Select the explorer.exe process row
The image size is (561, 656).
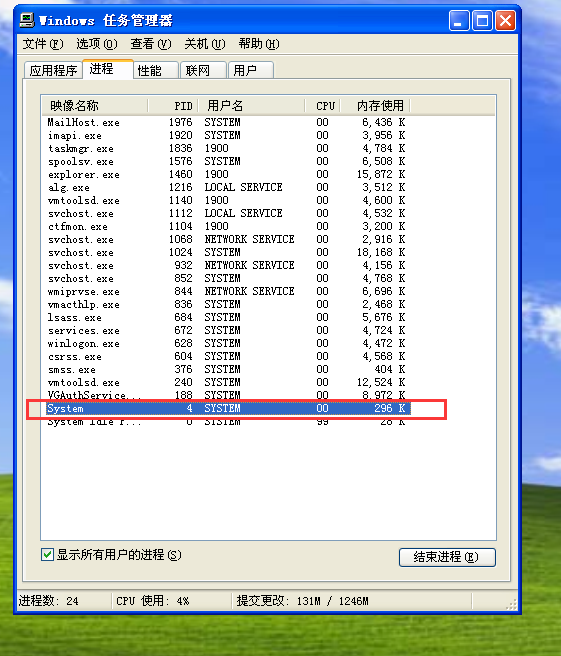tap(226, 174)
